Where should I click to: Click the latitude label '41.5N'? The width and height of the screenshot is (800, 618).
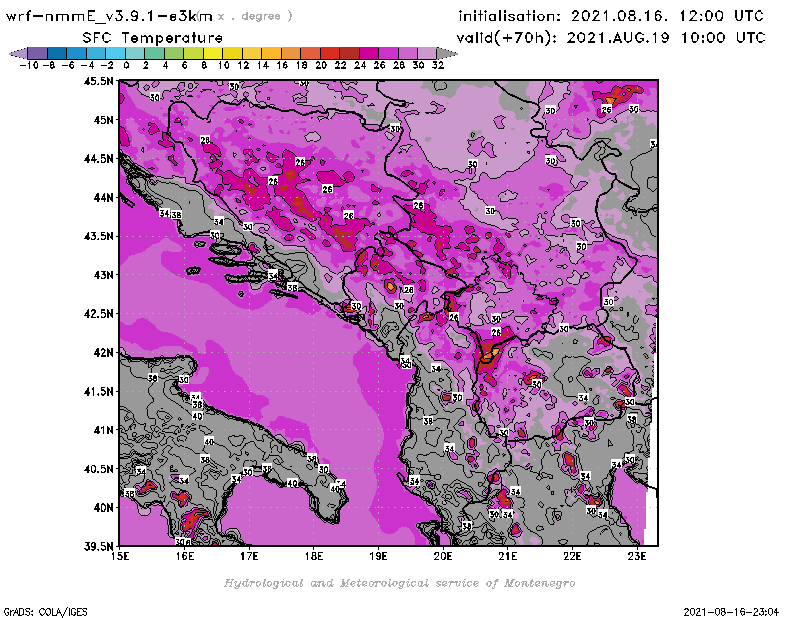pos(98,391)
